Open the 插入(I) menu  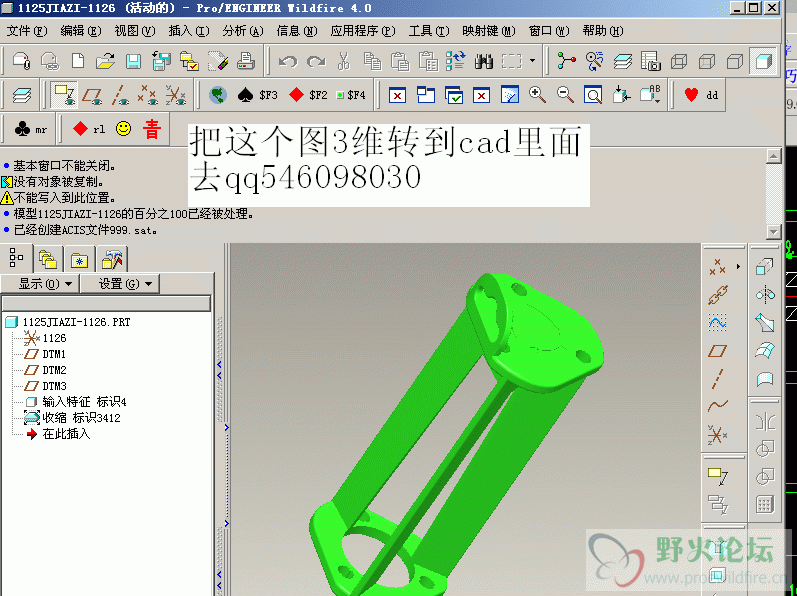(189, 31)
